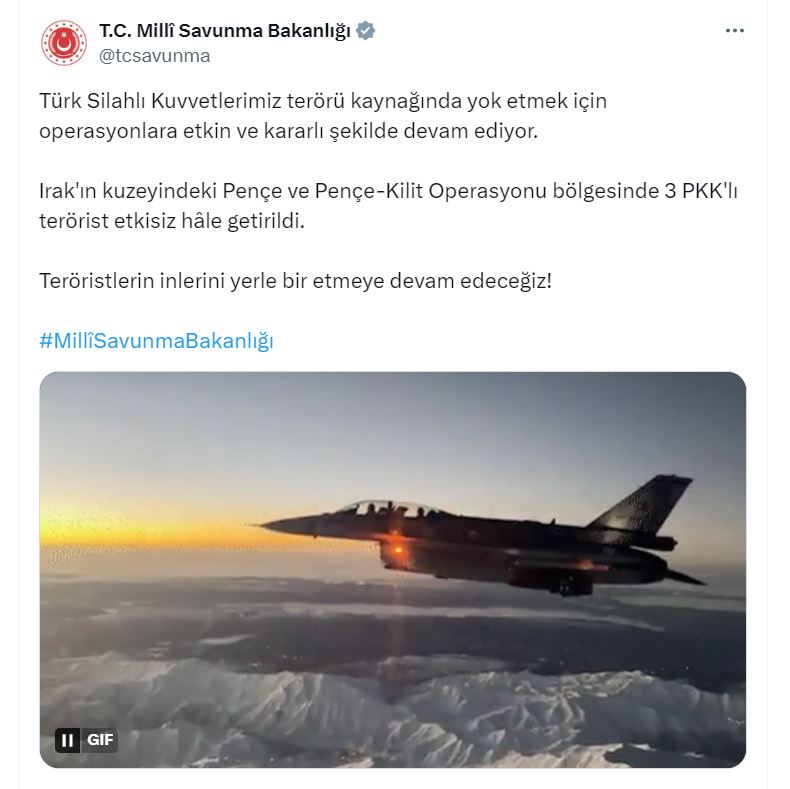The height and width of the screenshot is (789, 790).
Task: Open the three-dot more options menu
Action: pos(735,31)
